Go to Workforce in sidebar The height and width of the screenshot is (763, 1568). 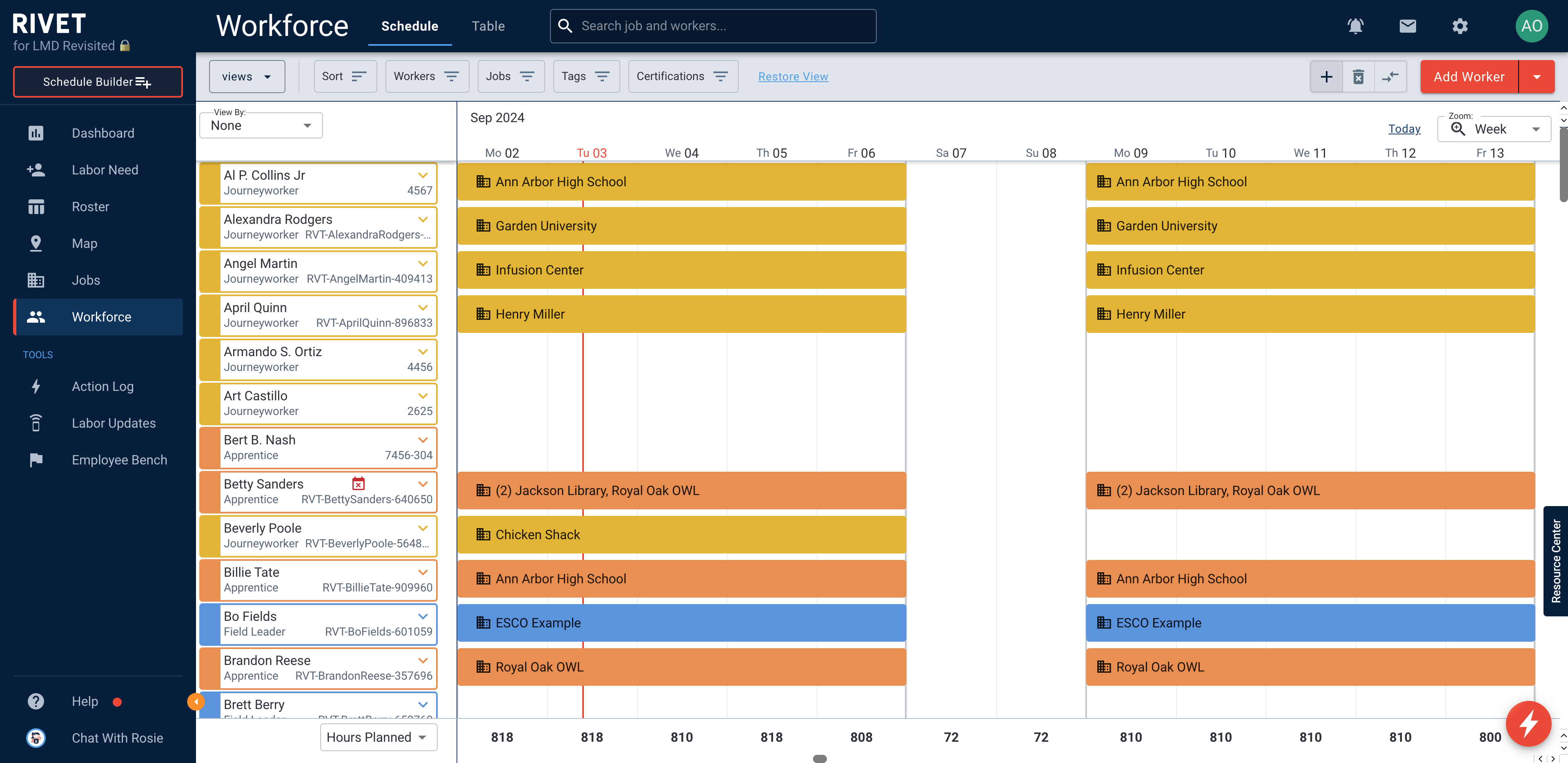point(98,317)
